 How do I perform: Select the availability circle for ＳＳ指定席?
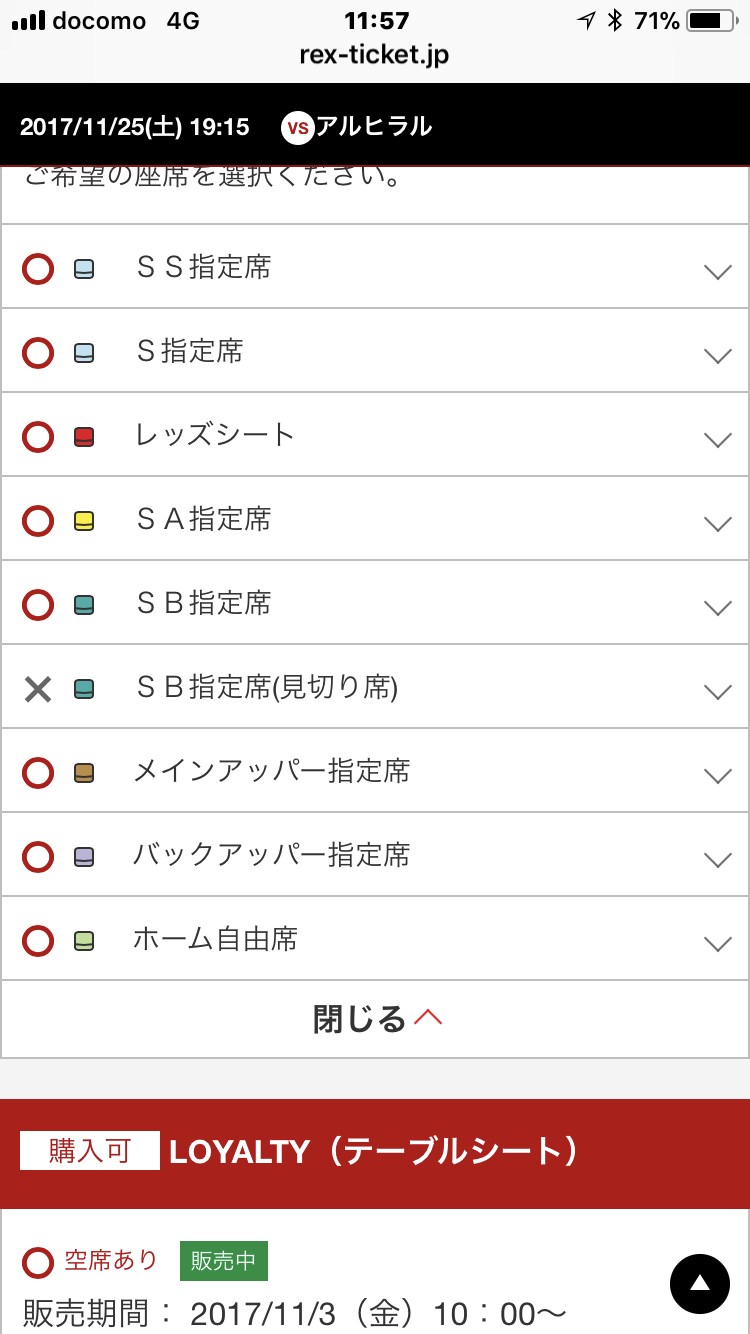tap(38, 269)
